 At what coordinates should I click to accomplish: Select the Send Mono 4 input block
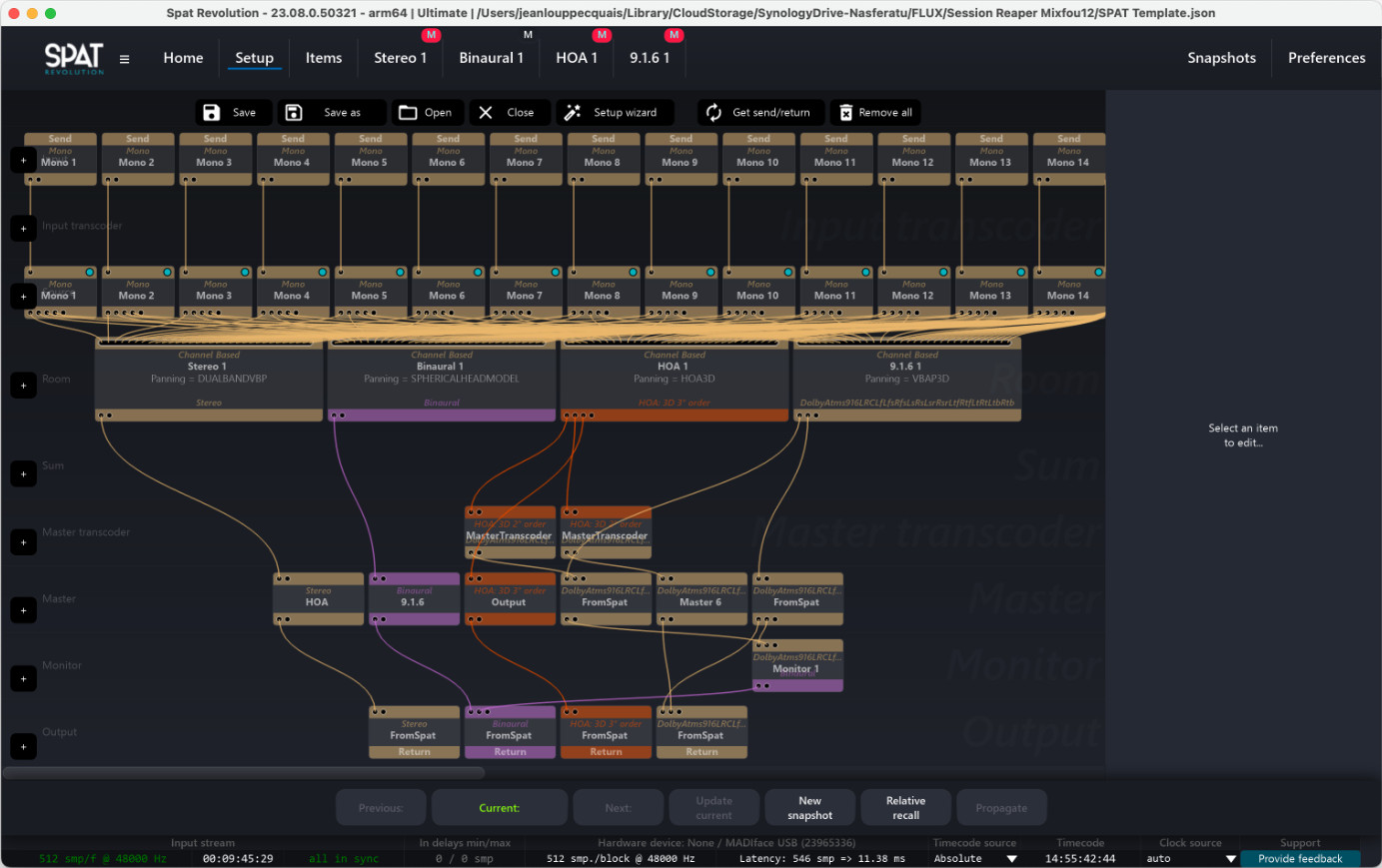click(293, 159)
